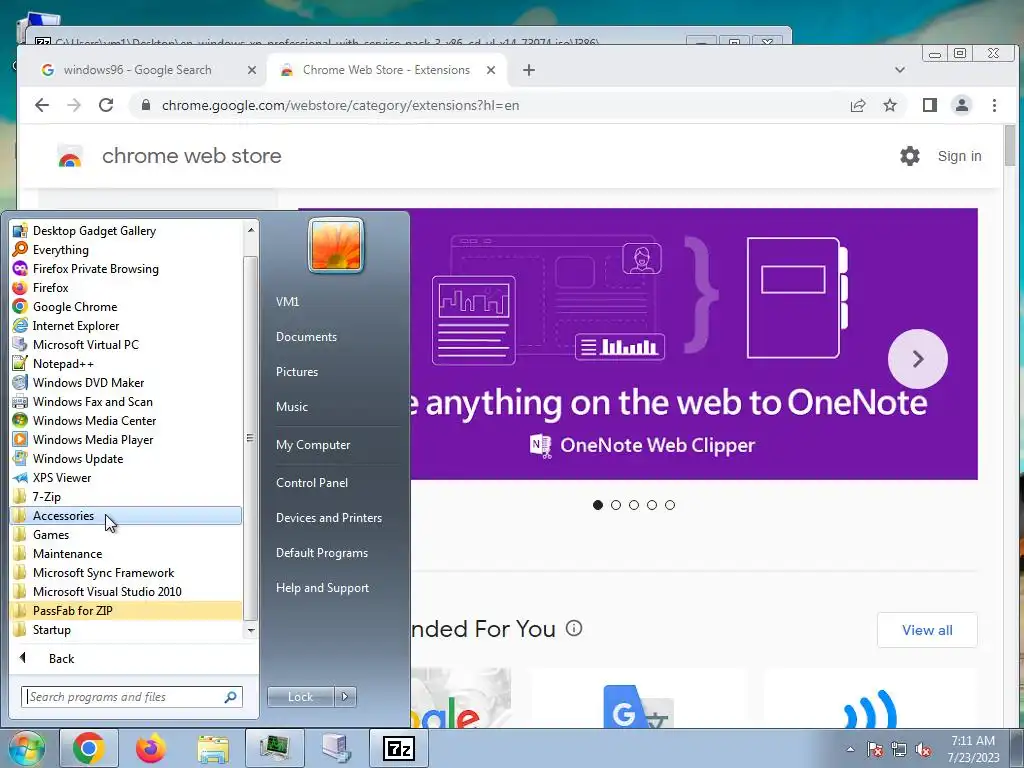Click the volume muted tray icon
The width and height of the screenshot is (1024, 768).
coord(923,750)
